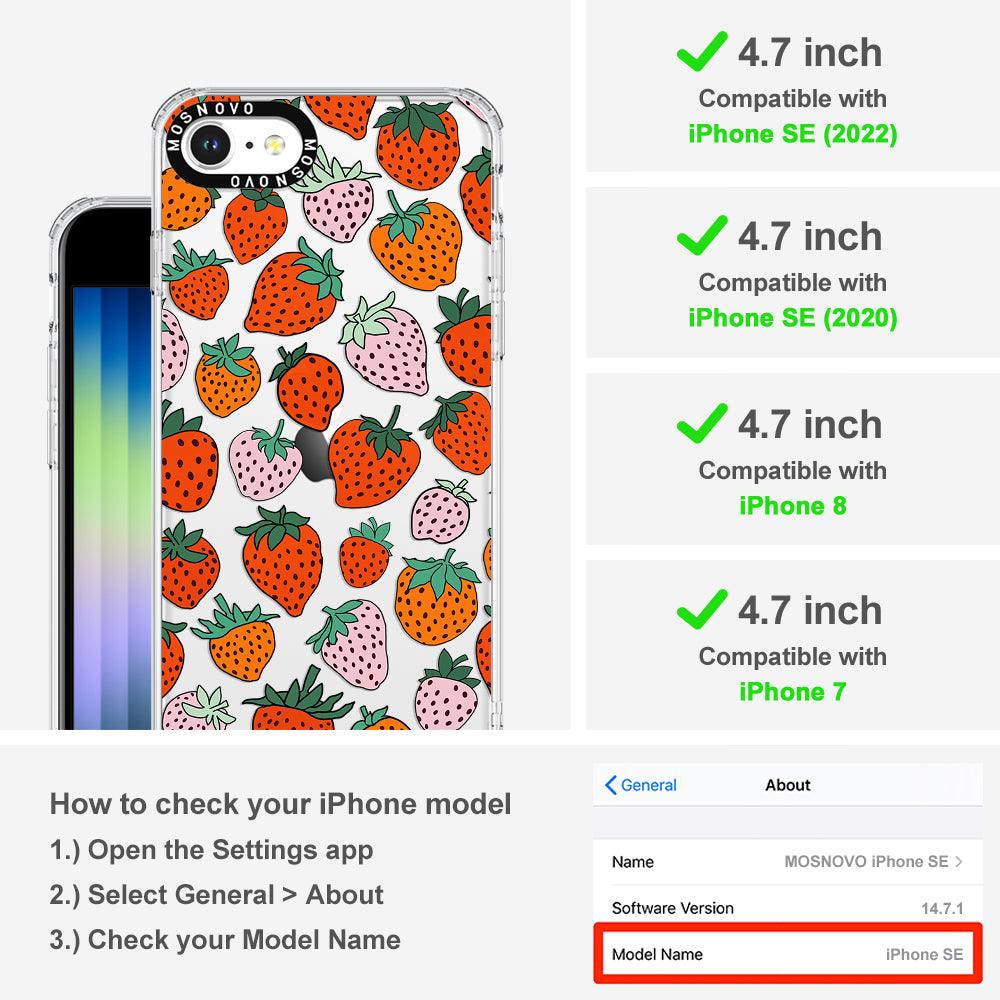
Task: Click the iPhone SE (2022) green text
Action: point(793,134)
